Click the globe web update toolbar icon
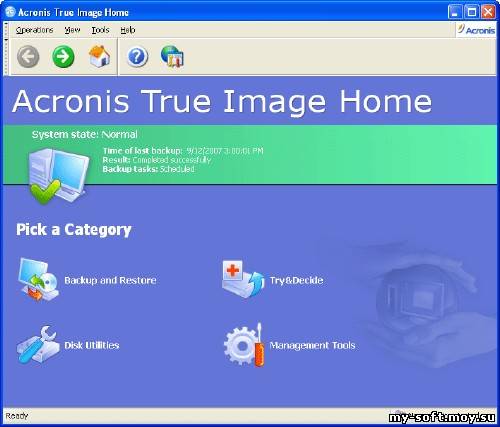The image size is (500, 427). pyautogui.click(x=172, y=57)
